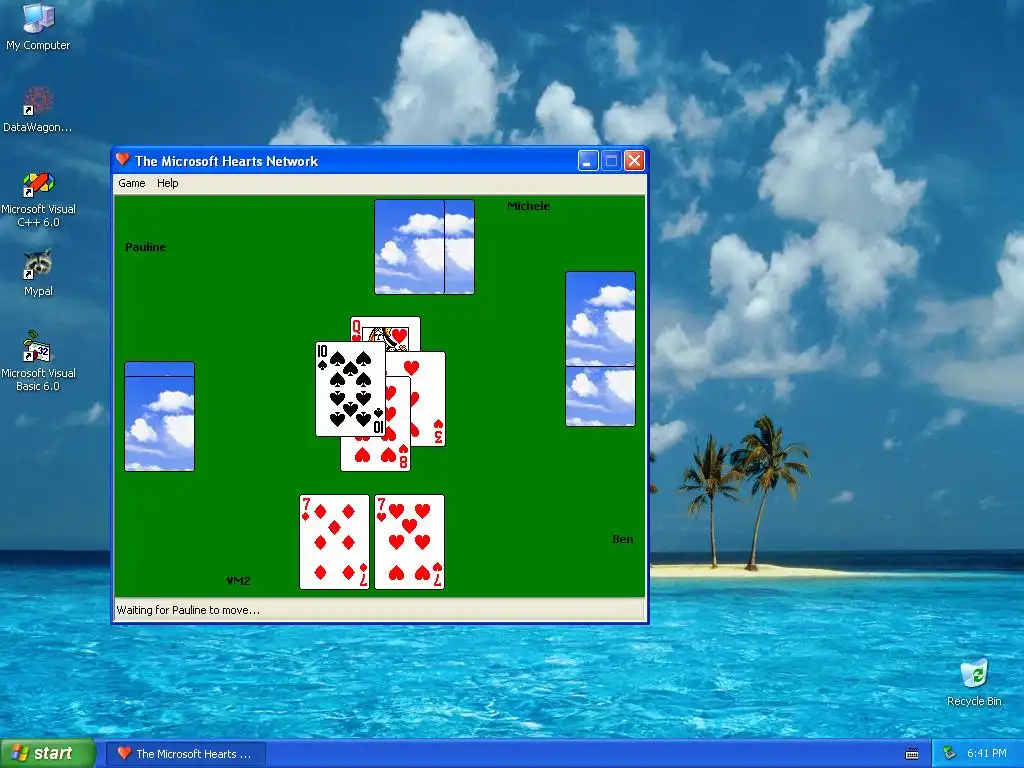Select the 7 of hearts in your hand

pyautogui.click(x=409, y=542)
